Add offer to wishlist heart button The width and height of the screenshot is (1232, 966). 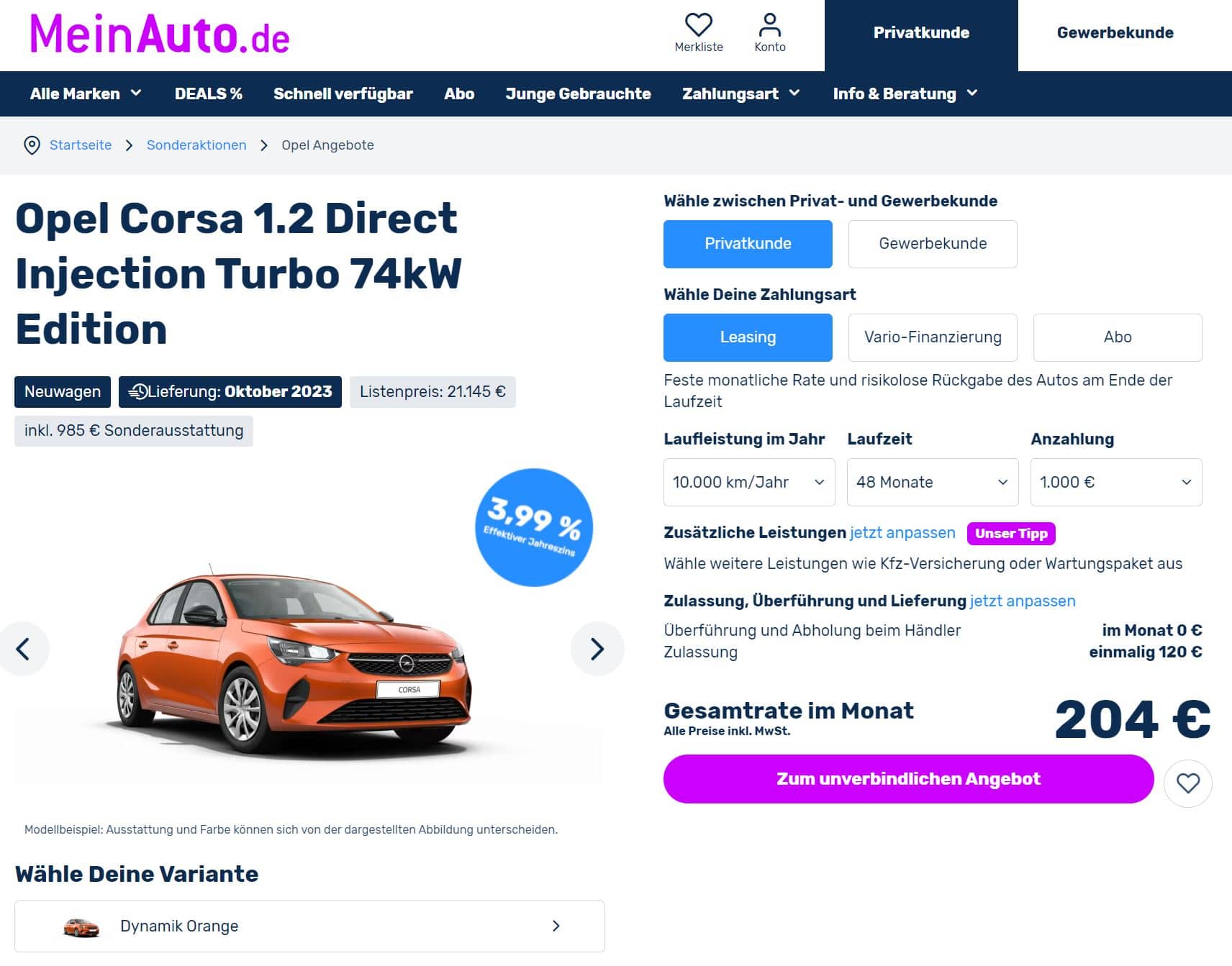(1187, 783)
